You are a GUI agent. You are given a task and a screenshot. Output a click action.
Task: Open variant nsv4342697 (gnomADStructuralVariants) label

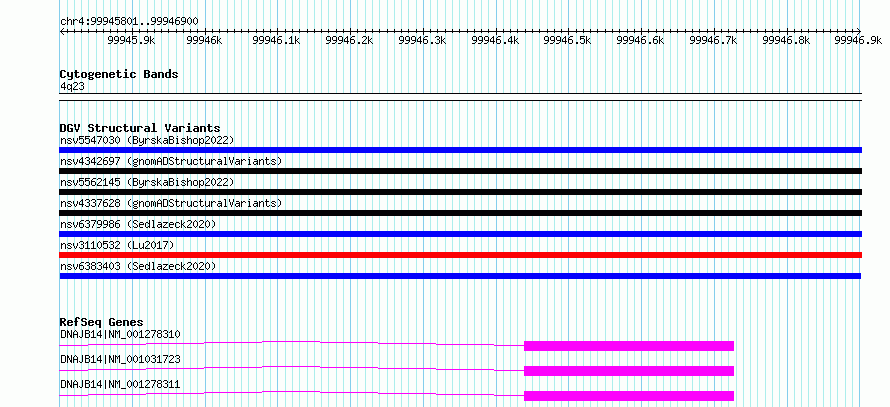point(171,161)
